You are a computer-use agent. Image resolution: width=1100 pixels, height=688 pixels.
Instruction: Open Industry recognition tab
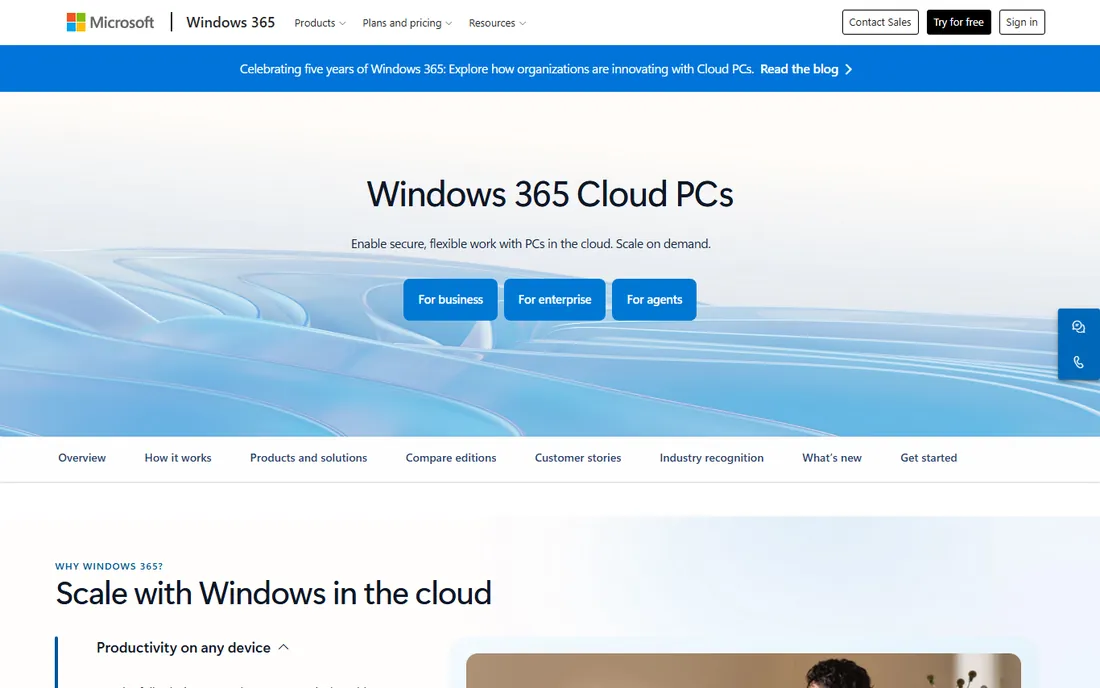711,458
